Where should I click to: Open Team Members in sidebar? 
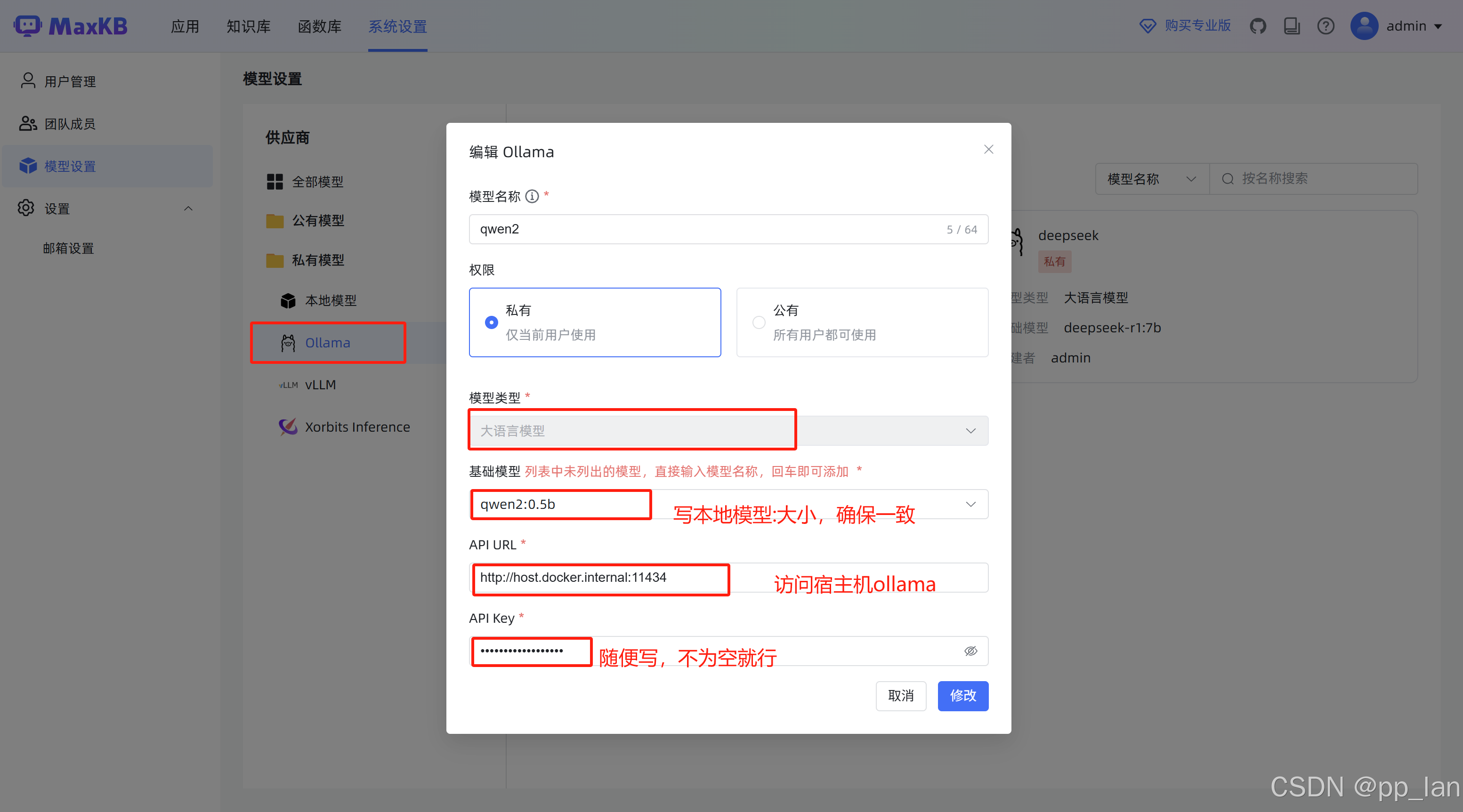click(107, 123)
